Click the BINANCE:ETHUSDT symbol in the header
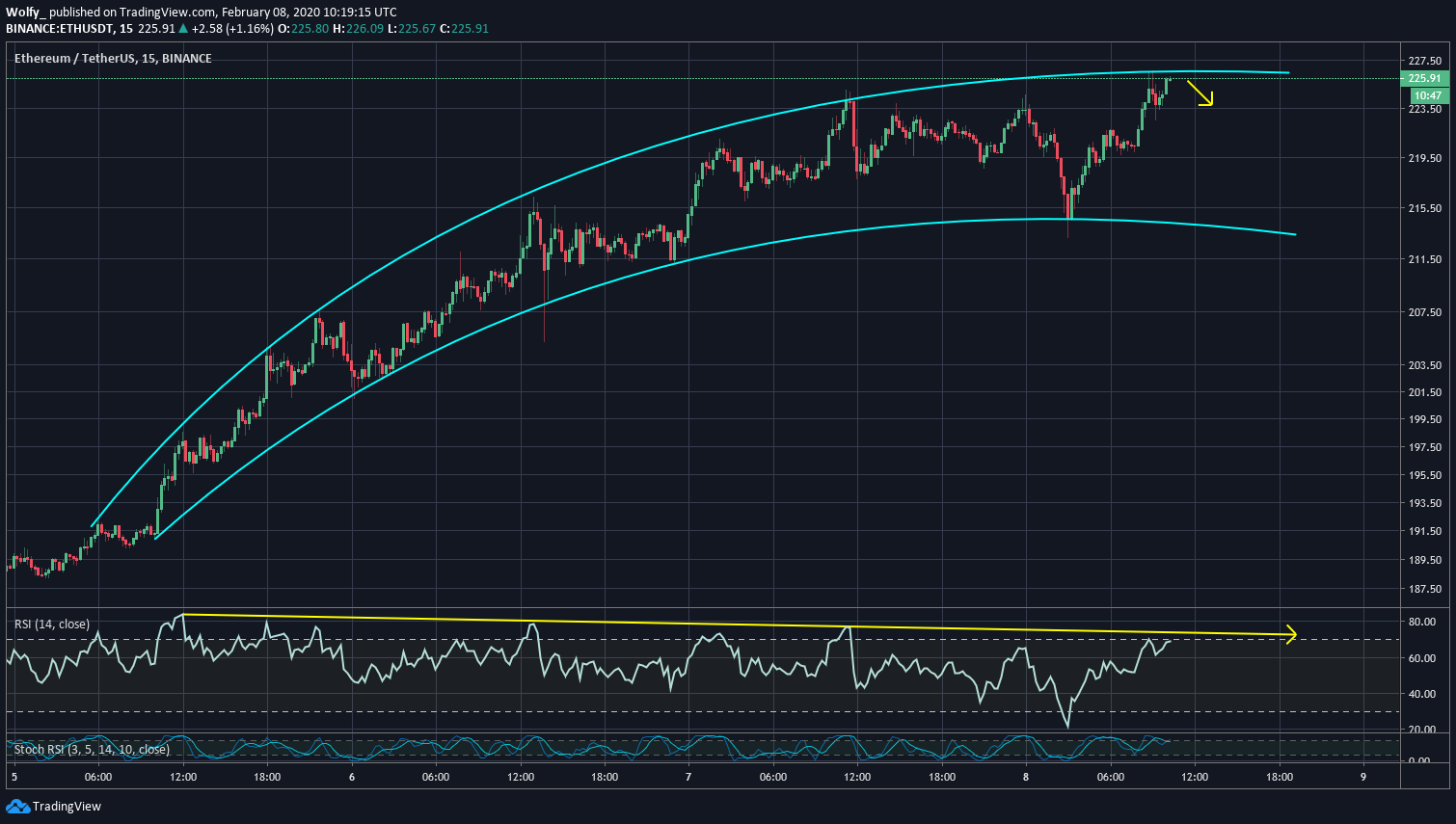 point(61,28)
